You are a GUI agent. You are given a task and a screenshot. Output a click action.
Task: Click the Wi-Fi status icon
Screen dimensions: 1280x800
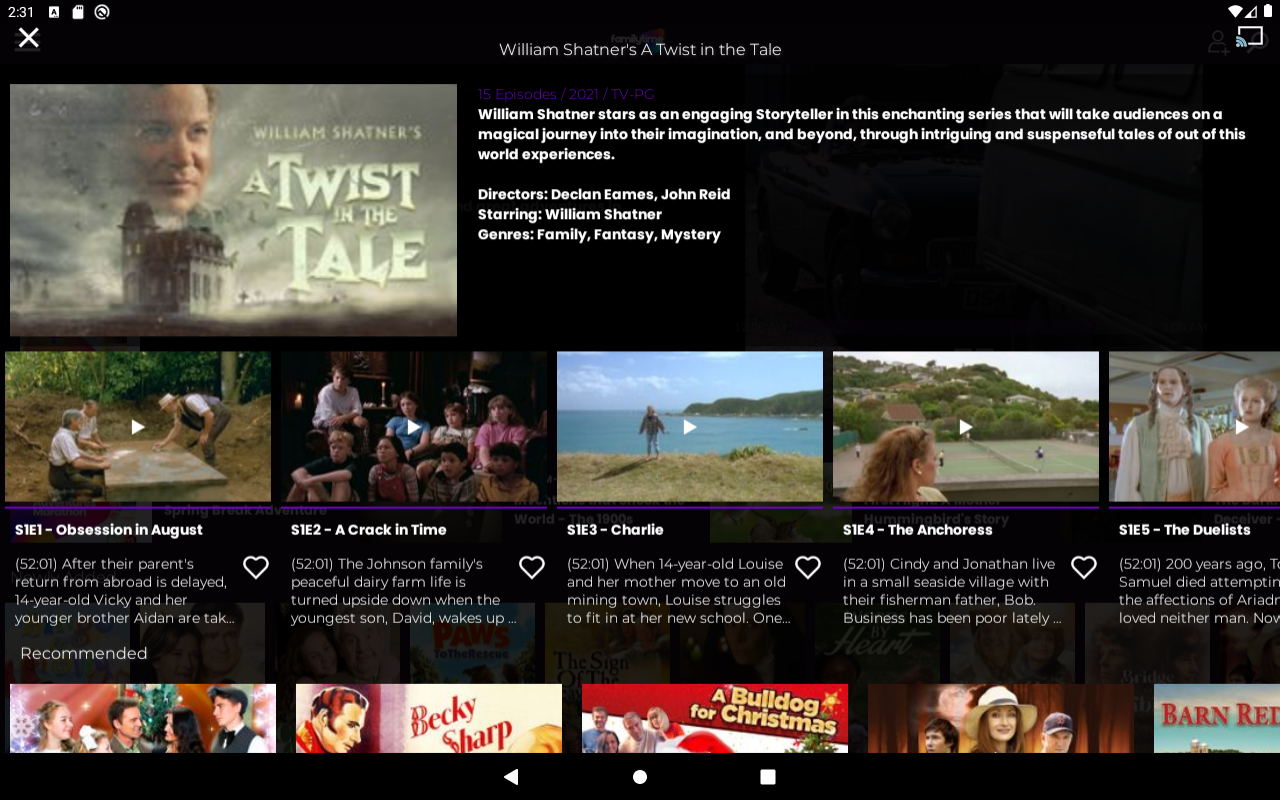coord(1236,11)
